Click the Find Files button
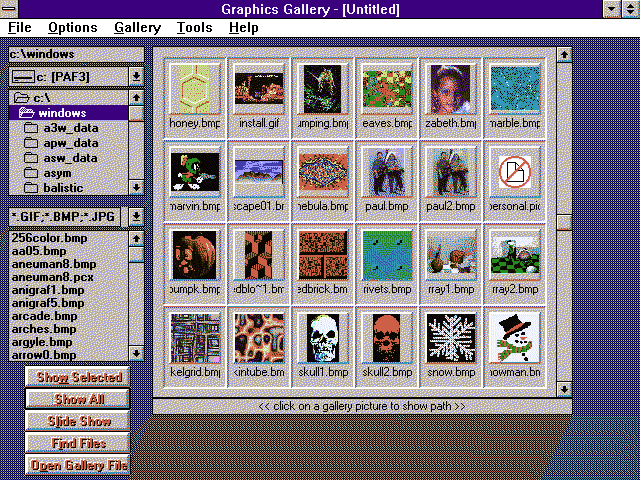This screenshot has width=640, height=480. pyautogui.click(x=79, y=443)
